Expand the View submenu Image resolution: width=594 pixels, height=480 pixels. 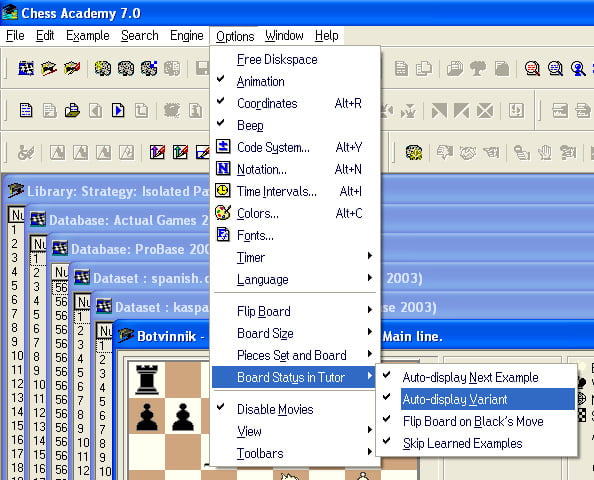pyautogui.click(x=295, y=432)
